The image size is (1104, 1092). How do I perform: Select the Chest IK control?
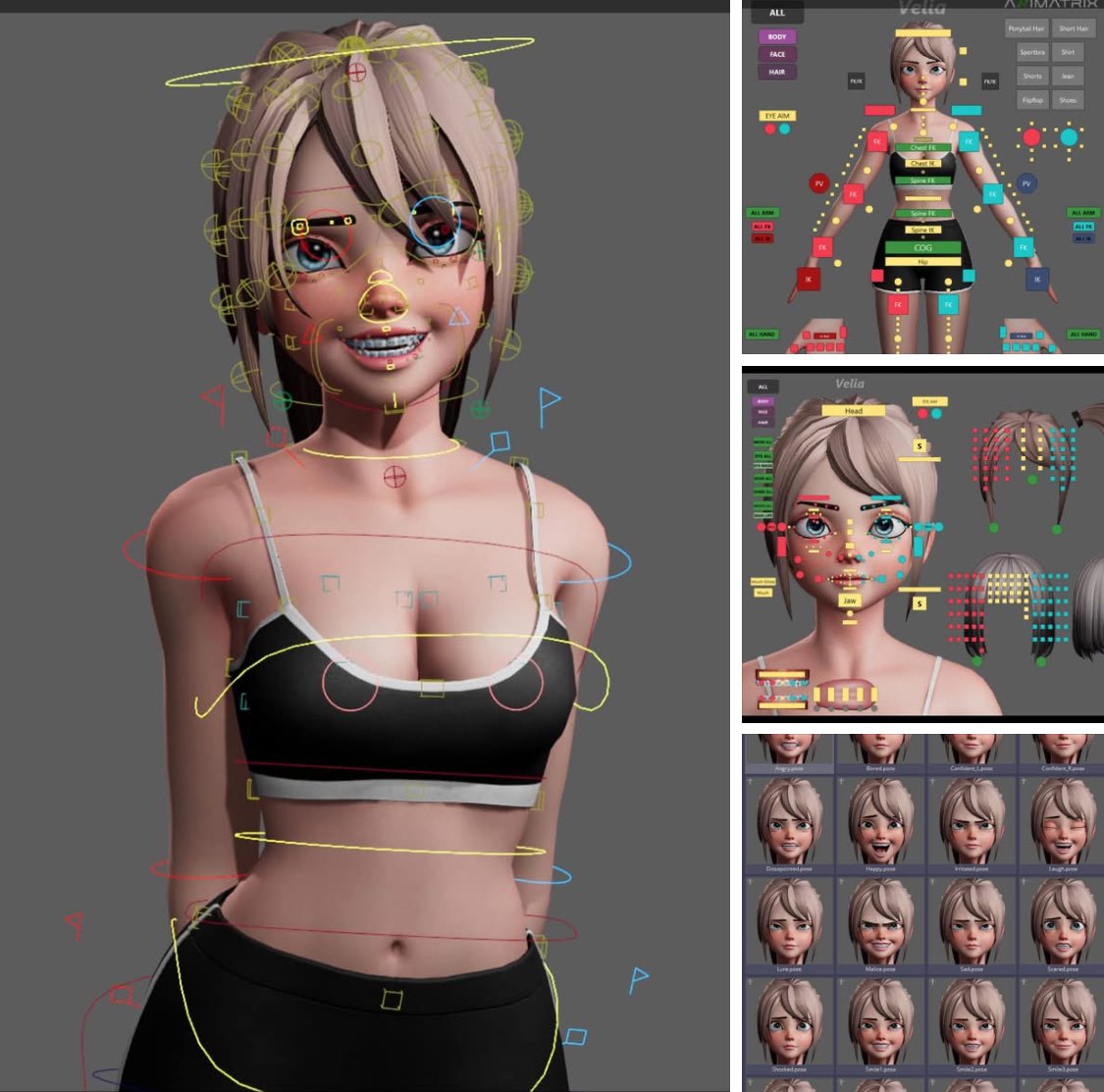click(922, 163)
